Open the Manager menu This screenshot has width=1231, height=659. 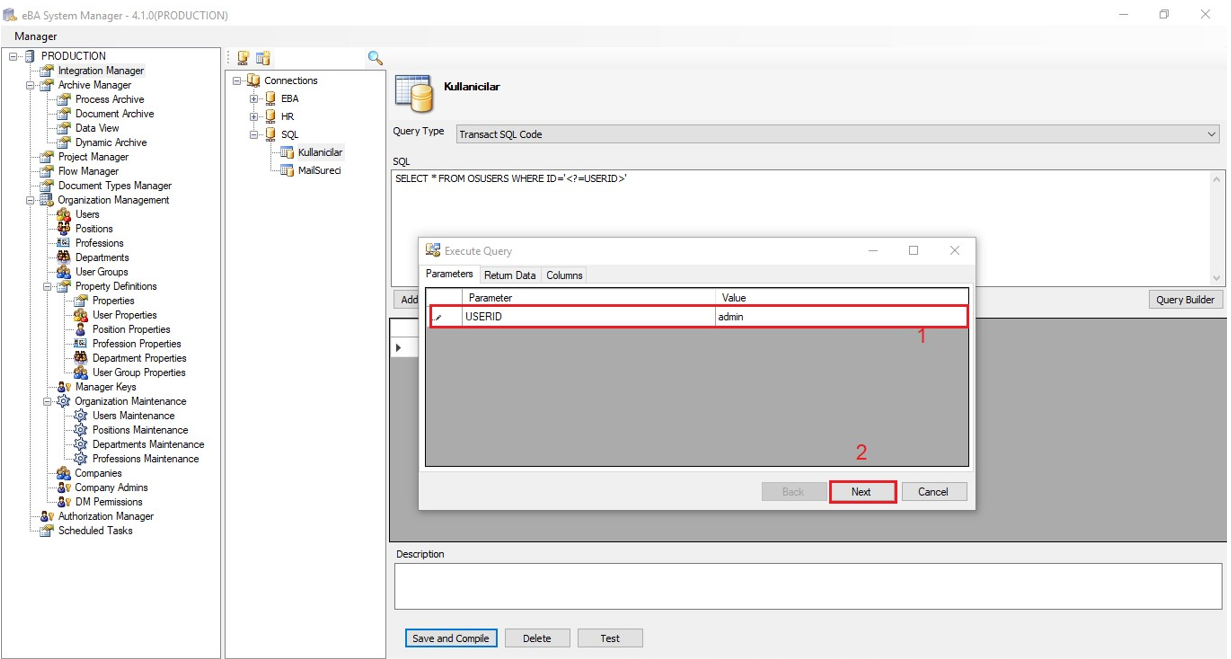pos(35,36)
